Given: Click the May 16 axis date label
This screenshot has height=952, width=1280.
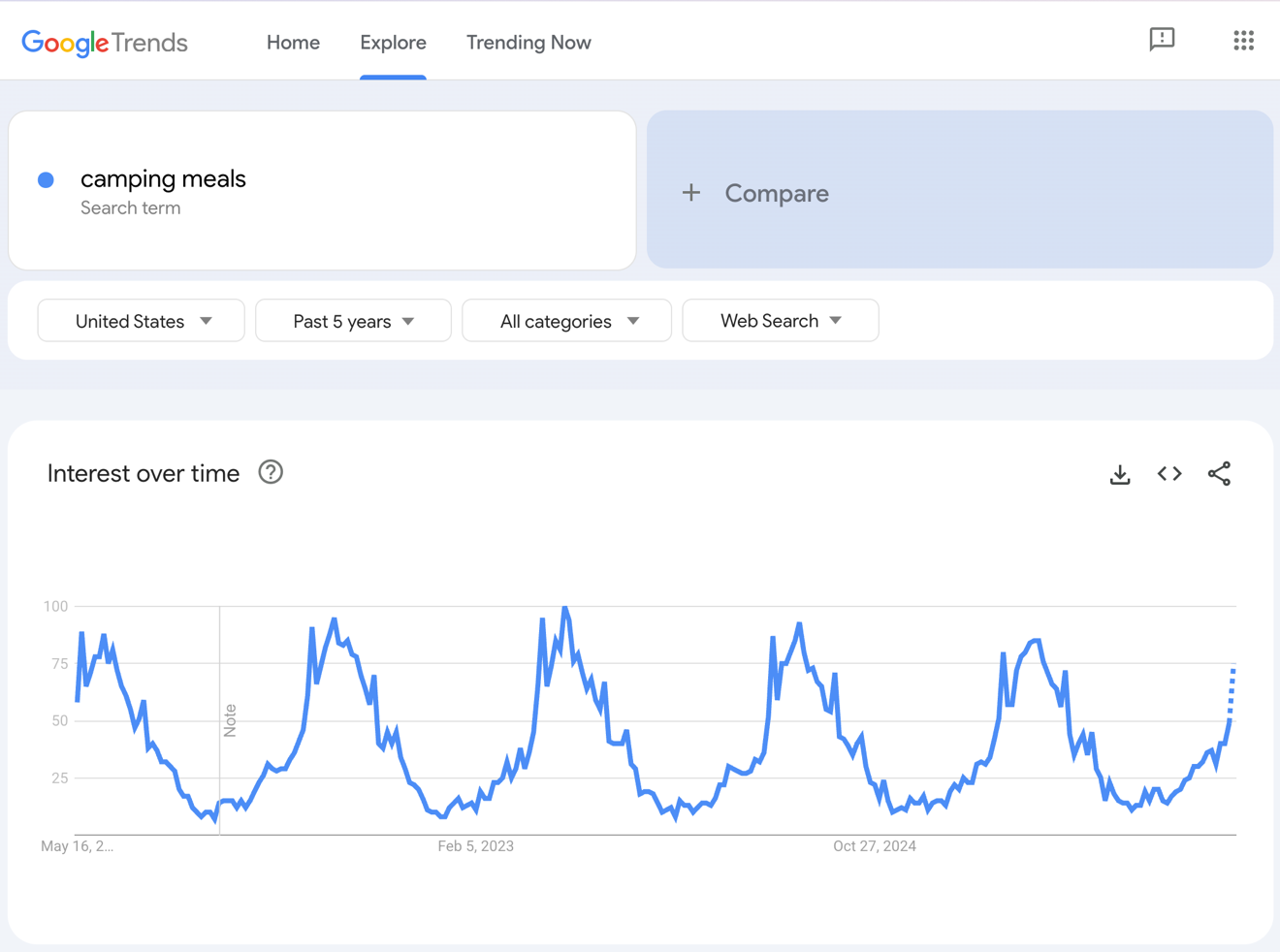Looking at the screenshot, I should [x=77, y=846].
